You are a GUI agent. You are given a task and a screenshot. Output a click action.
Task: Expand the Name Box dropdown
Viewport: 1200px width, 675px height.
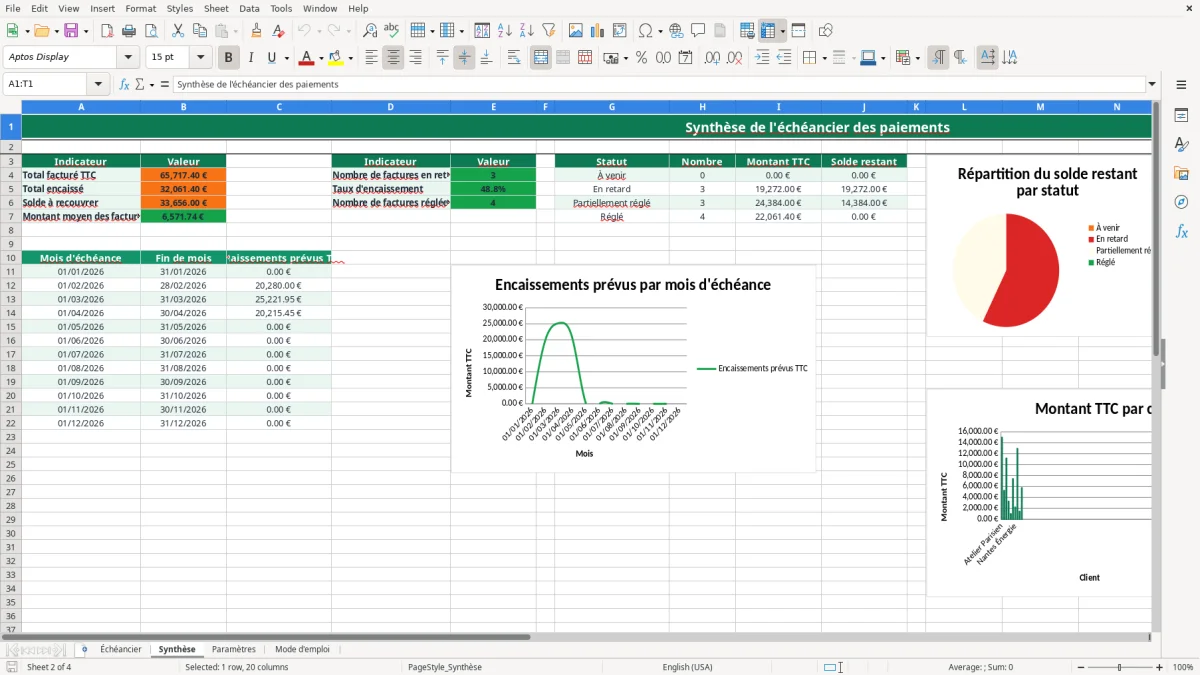click(97, 84)
